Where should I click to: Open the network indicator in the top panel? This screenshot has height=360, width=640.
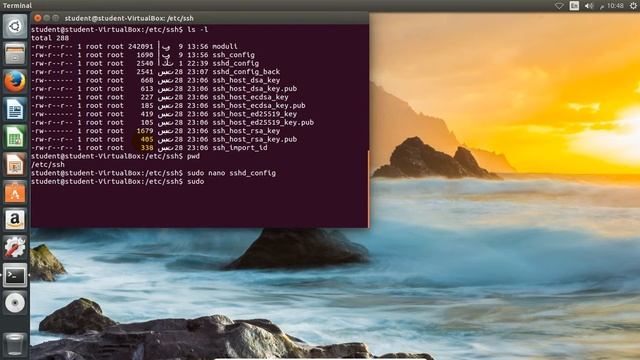(559, 6)
